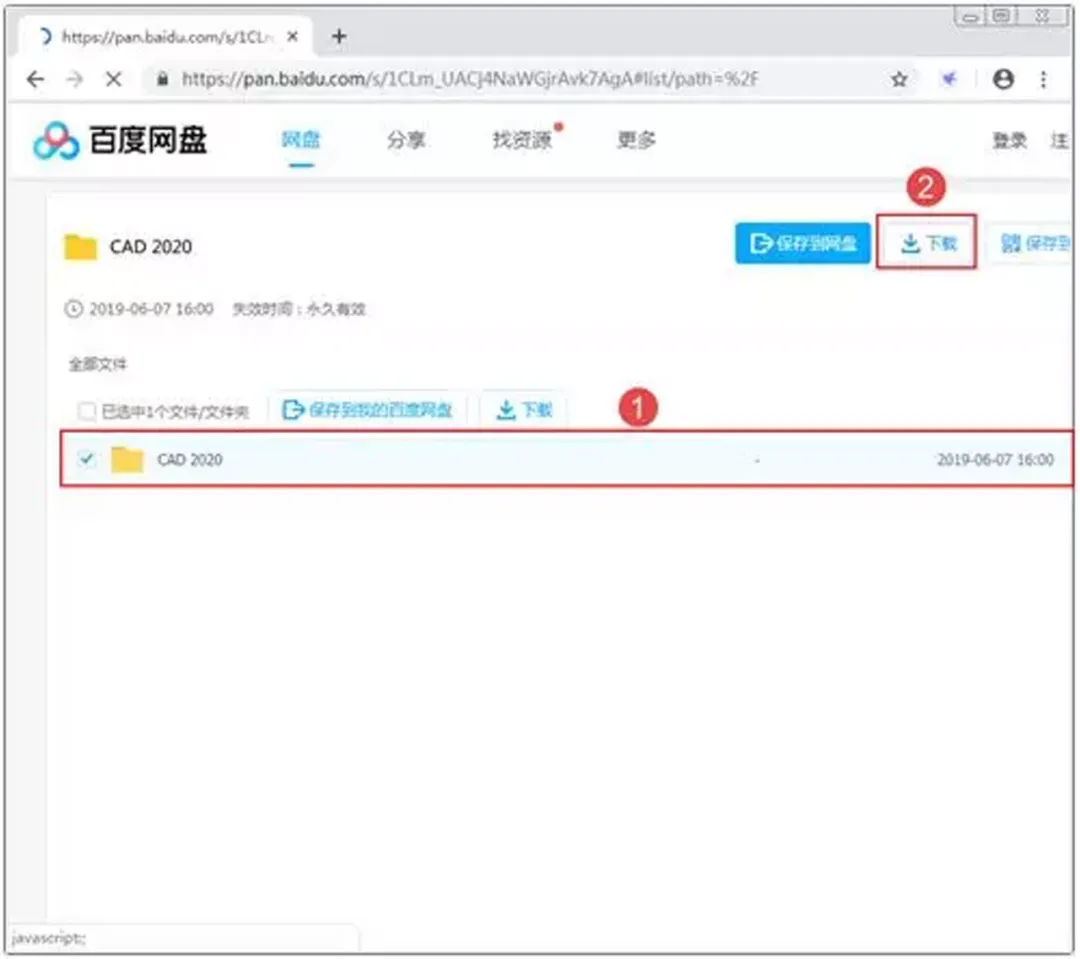Click the 2019-06-07 16:00 date in file row

(x=995, y=460)
